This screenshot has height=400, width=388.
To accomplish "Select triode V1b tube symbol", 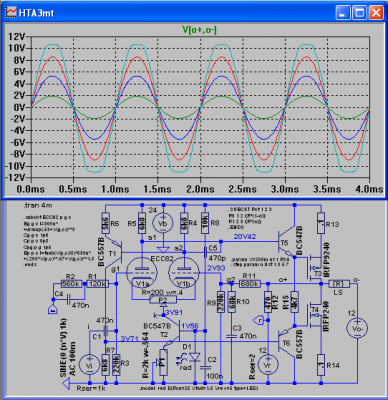I will coord(184,273).
